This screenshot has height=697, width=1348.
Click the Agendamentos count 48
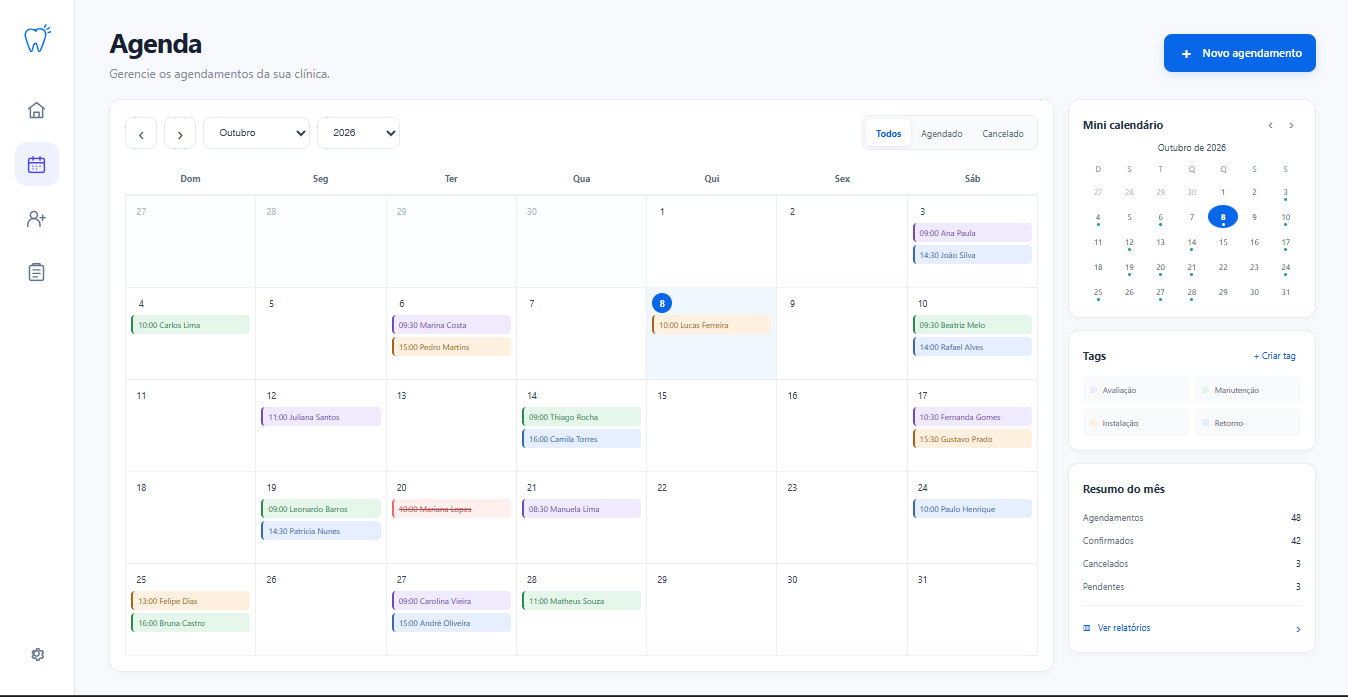click(1295, 518)
